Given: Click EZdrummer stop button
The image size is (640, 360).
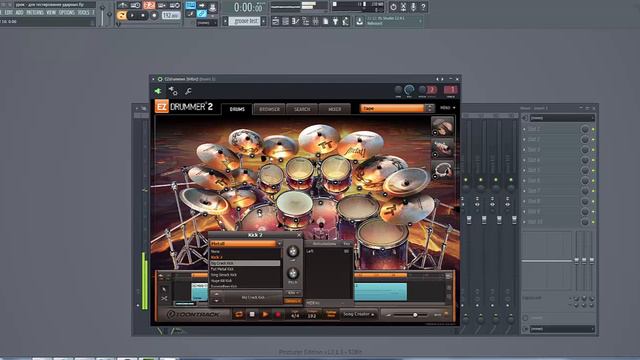Looking at the screenshot, I should point(252,314).
